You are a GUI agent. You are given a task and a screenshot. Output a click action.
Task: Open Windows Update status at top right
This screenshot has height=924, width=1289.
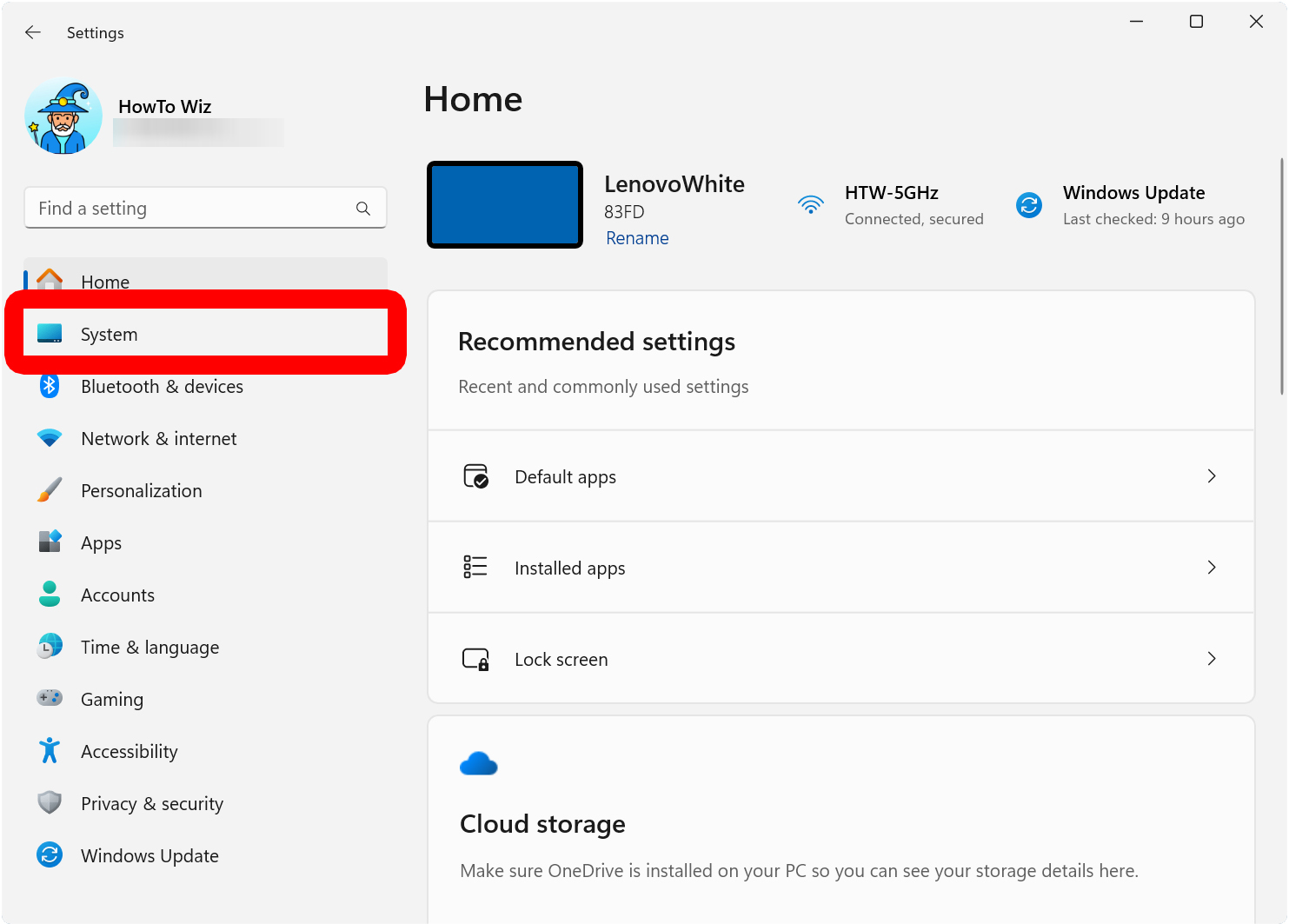pyautogui.click(x=1133, y=205)
